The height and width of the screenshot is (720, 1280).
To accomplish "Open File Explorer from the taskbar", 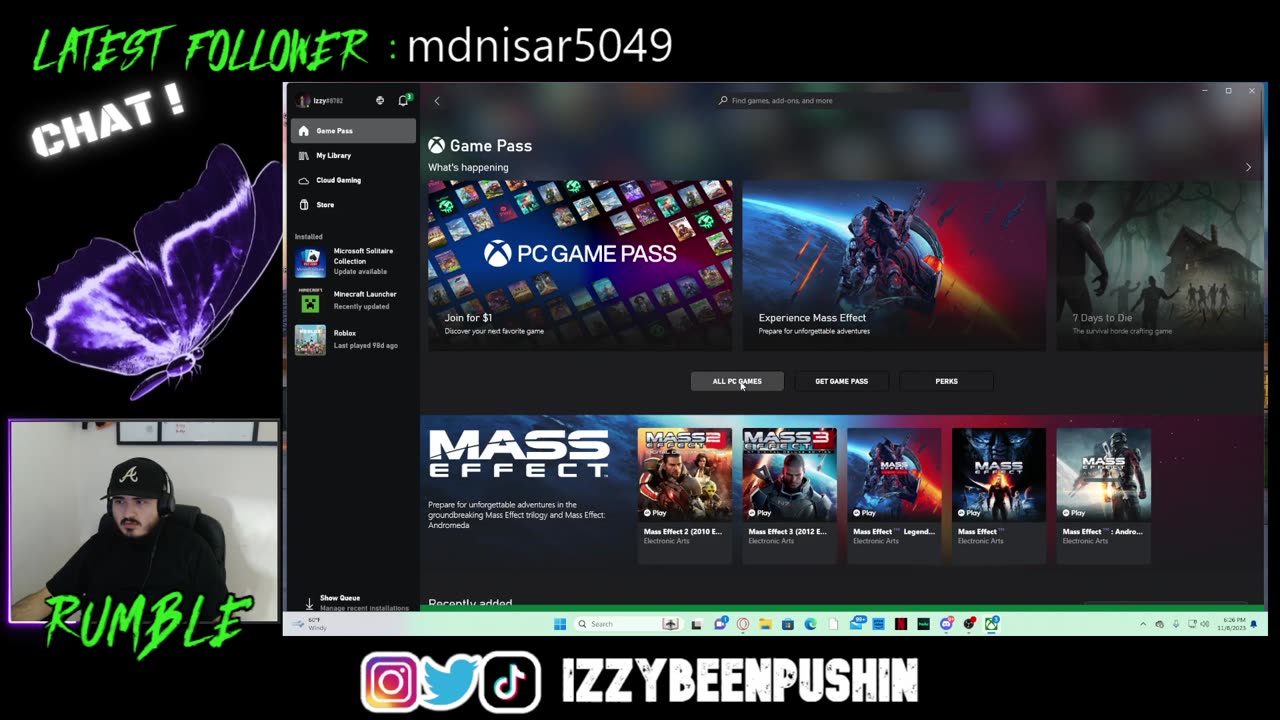I will tap(765, 624).
